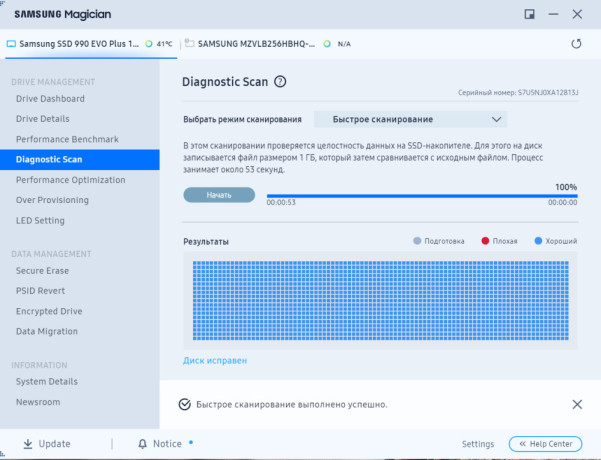Click the blue Хороший legend dot

pos(538,241)
